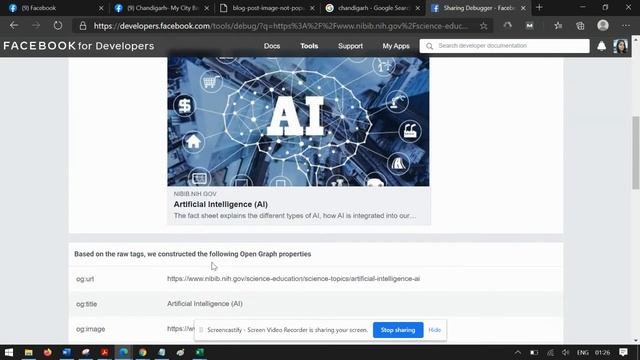640x360 pixels.
Task: Open the Favorites star-list icon in toolbar
Action: pos(558,26)
